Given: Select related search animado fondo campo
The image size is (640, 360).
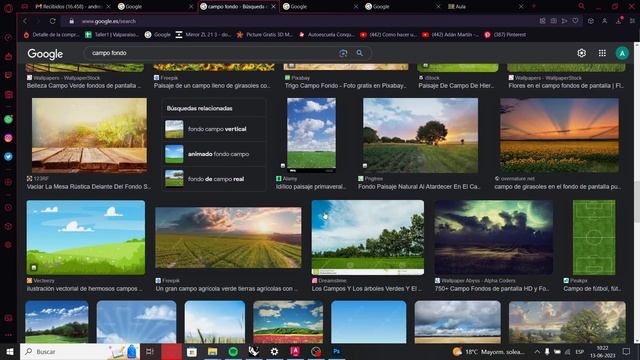Looking at the screenshot, I should coord(214,154).
